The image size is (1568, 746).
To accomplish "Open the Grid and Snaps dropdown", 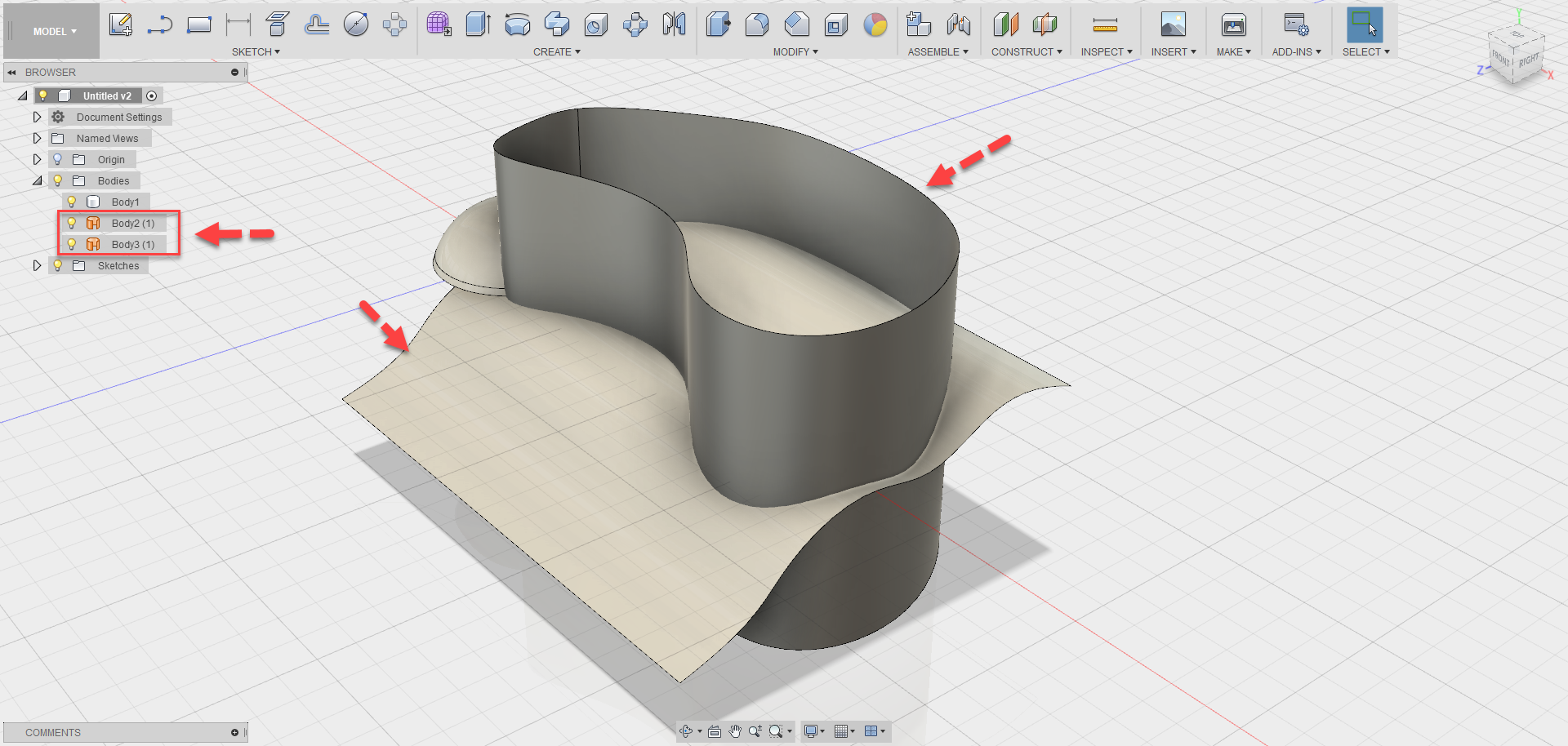I will tap(844, 731).
